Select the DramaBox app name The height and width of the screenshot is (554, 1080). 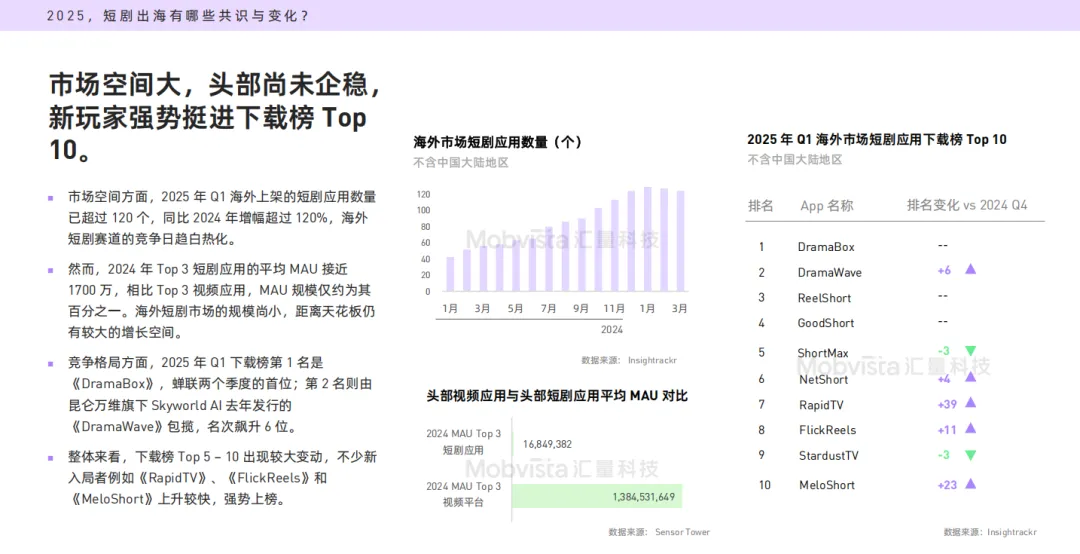pos(826,247)
